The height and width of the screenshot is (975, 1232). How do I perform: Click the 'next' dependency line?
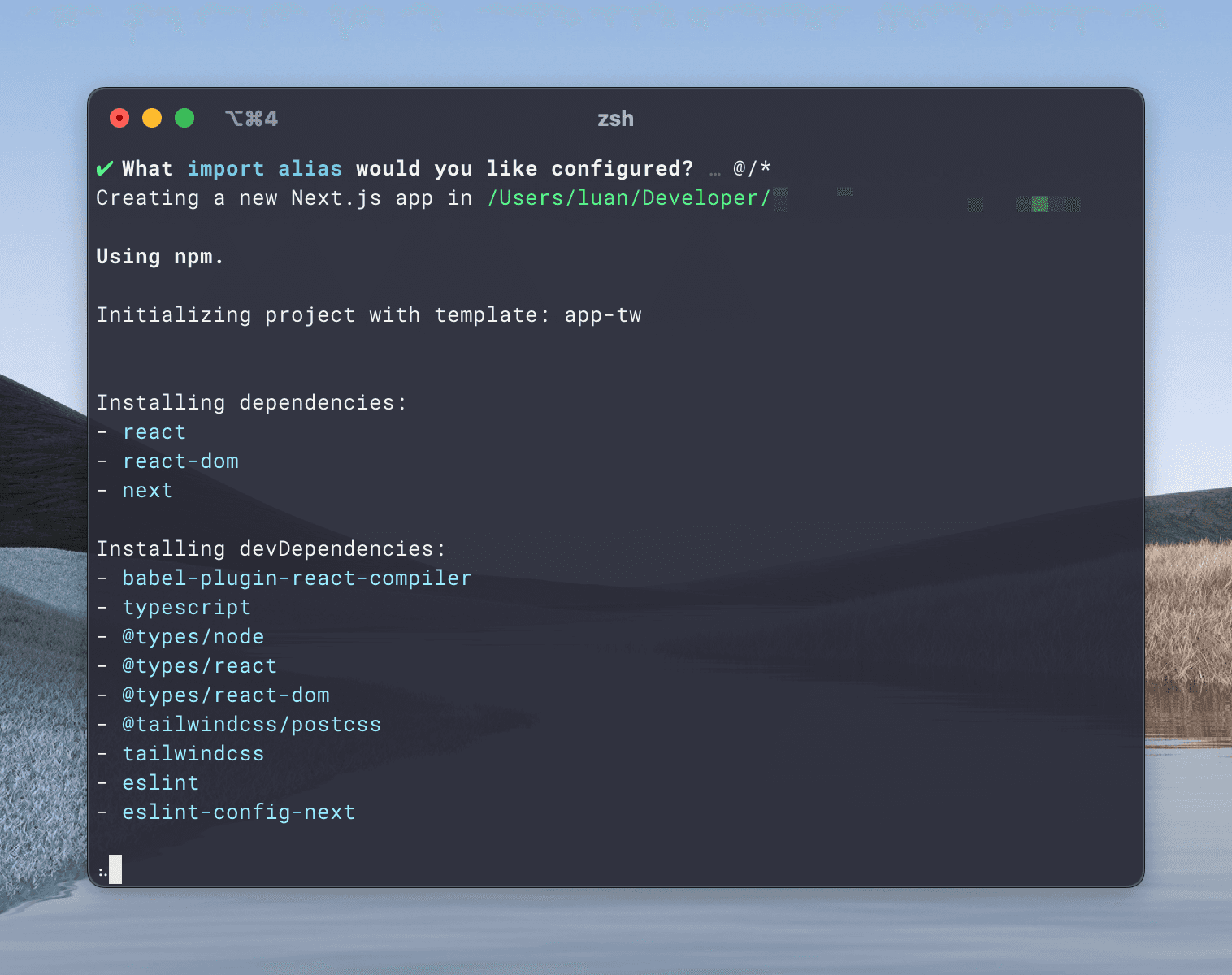pos(147,491)
